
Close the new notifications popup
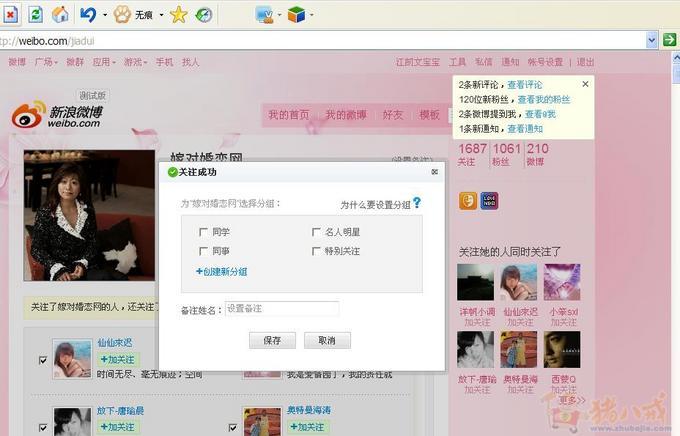586,84
